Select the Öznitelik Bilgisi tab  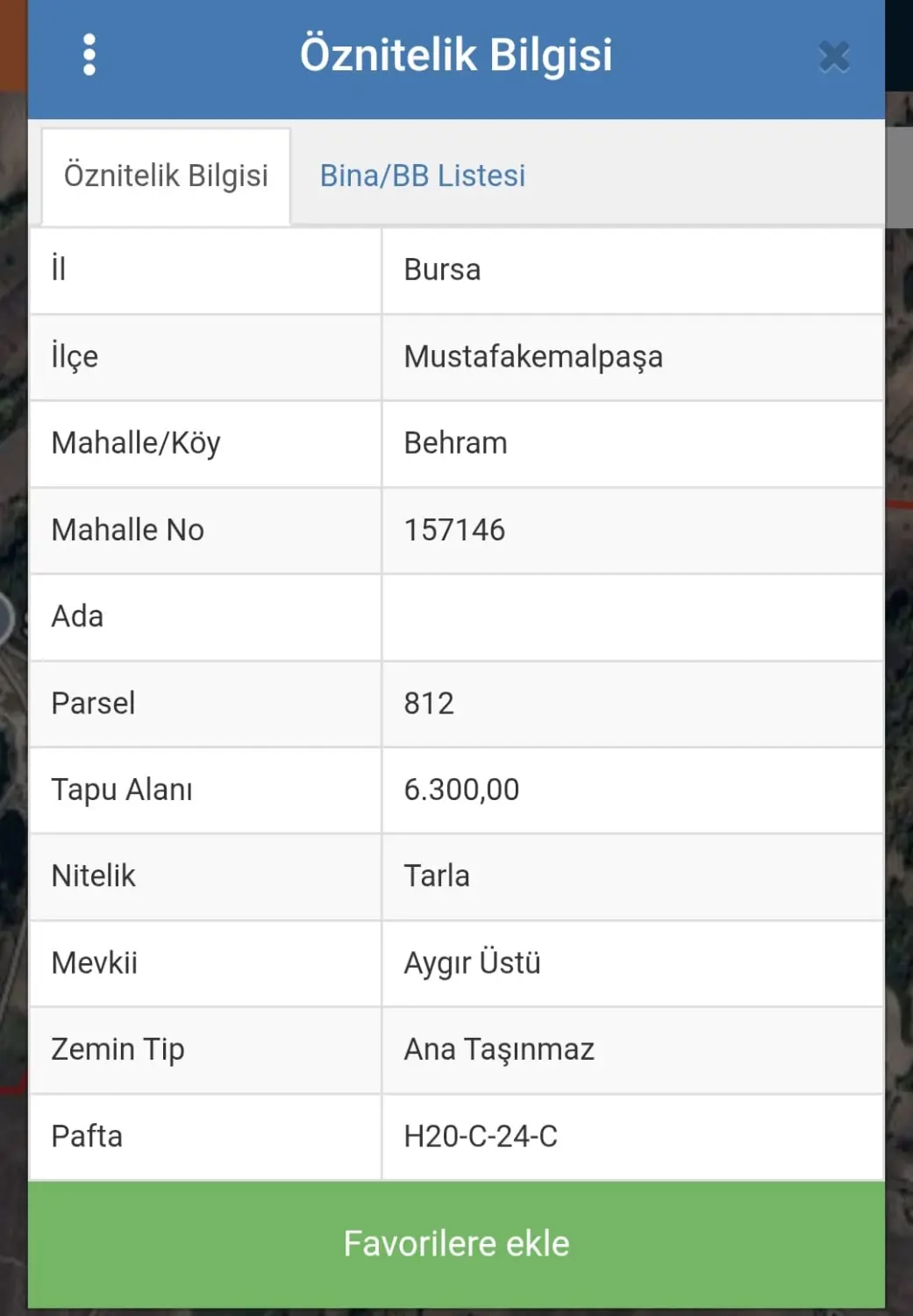click(x=166, y=176)
